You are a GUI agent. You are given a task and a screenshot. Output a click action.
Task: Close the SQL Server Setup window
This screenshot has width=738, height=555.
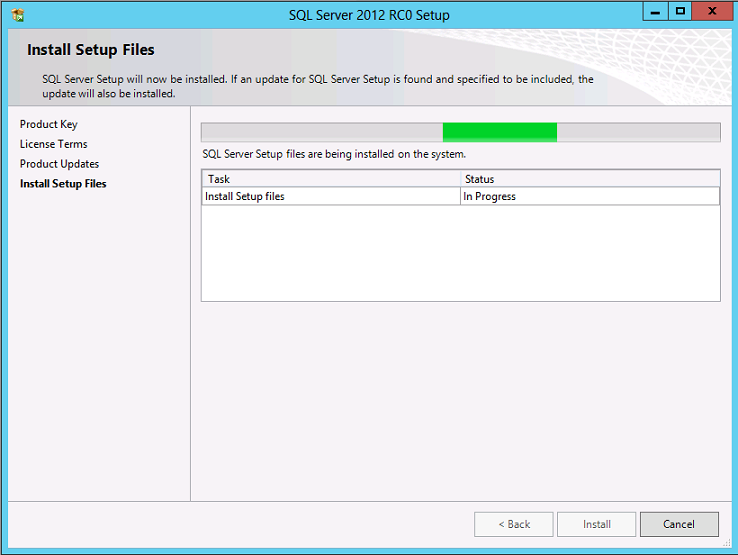point(712,12)
